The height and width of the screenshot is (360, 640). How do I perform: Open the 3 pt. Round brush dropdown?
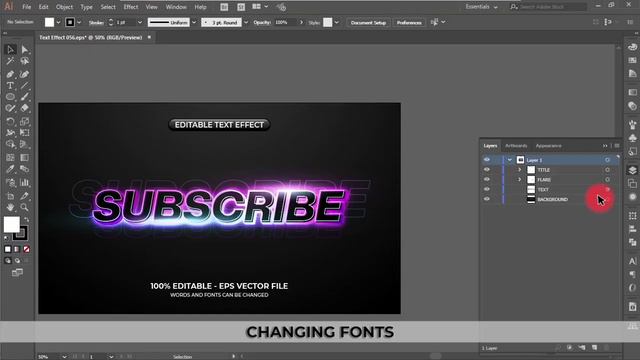[246, 22]
